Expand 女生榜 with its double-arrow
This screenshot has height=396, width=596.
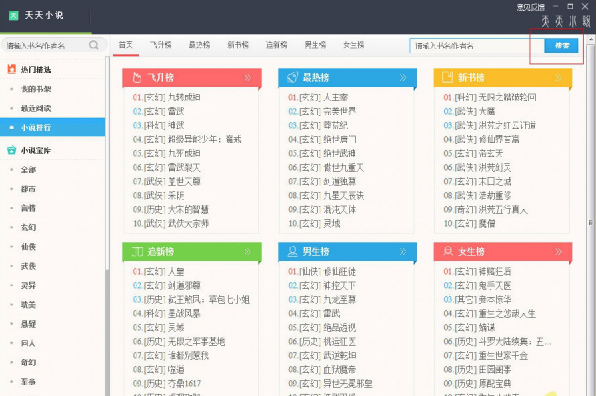[x=558, y=251]
